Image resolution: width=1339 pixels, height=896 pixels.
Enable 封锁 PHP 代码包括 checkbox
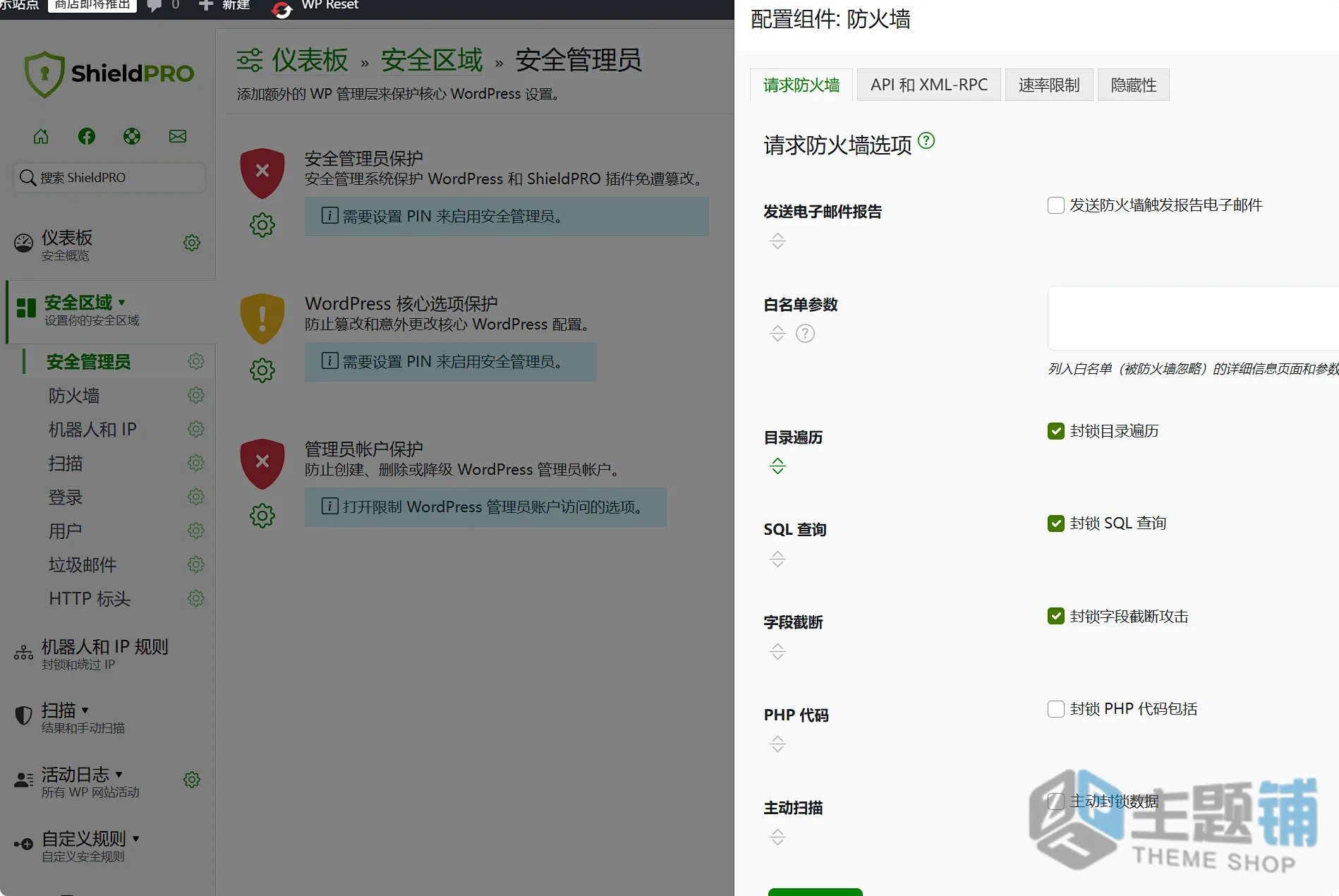(1056, 709)
